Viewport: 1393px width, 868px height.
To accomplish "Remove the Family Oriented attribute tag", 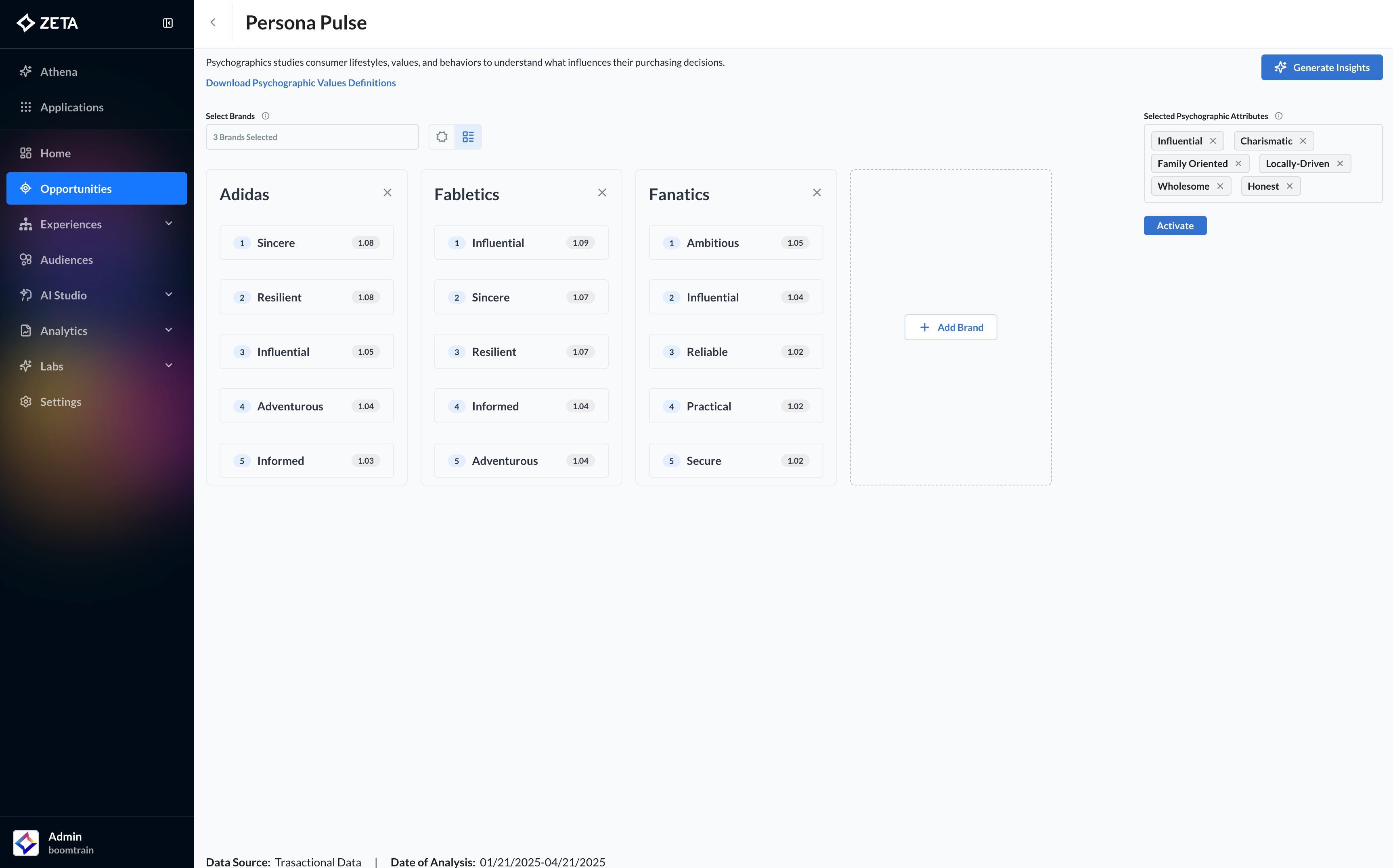I will coord(1238,163).
